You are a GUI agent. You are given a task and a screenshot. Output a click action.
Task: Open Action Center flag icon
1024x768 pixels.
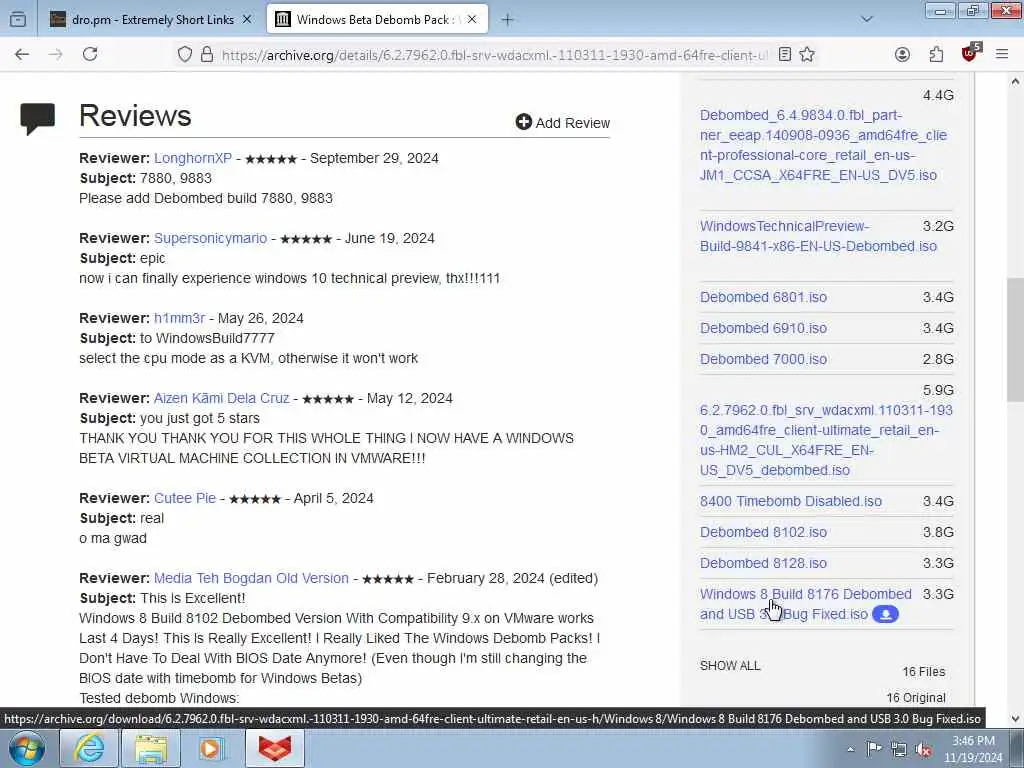[x=874, y=749]
